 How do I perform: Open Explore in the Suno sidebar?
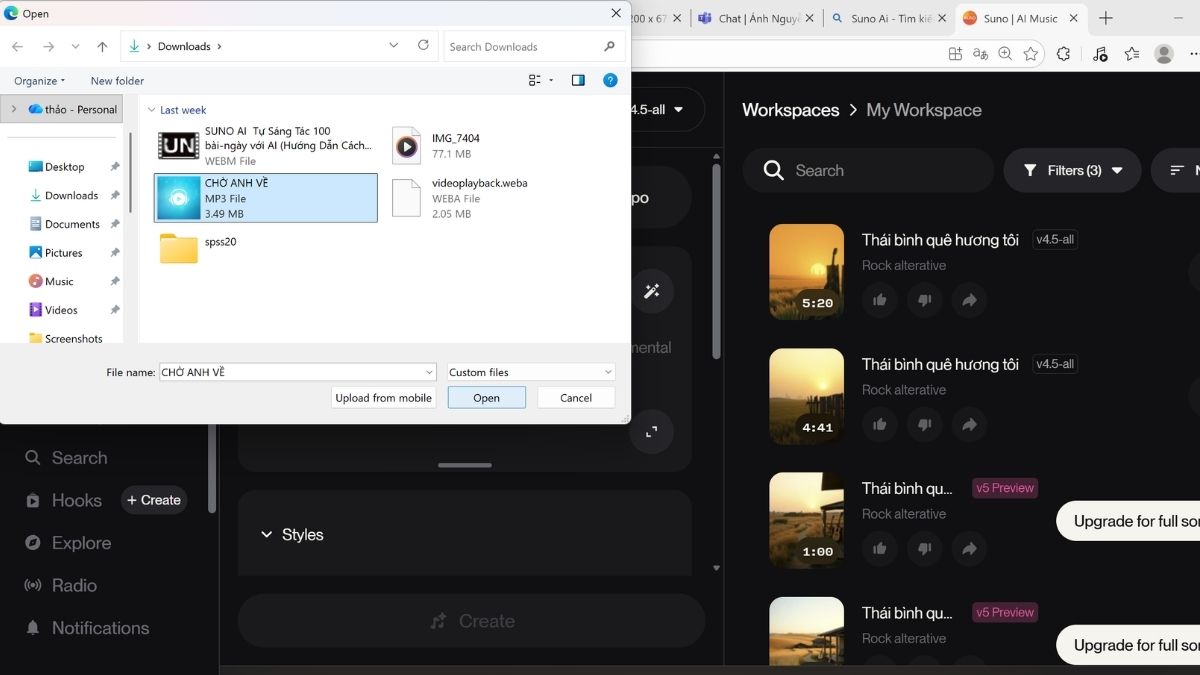pos(81,542)
